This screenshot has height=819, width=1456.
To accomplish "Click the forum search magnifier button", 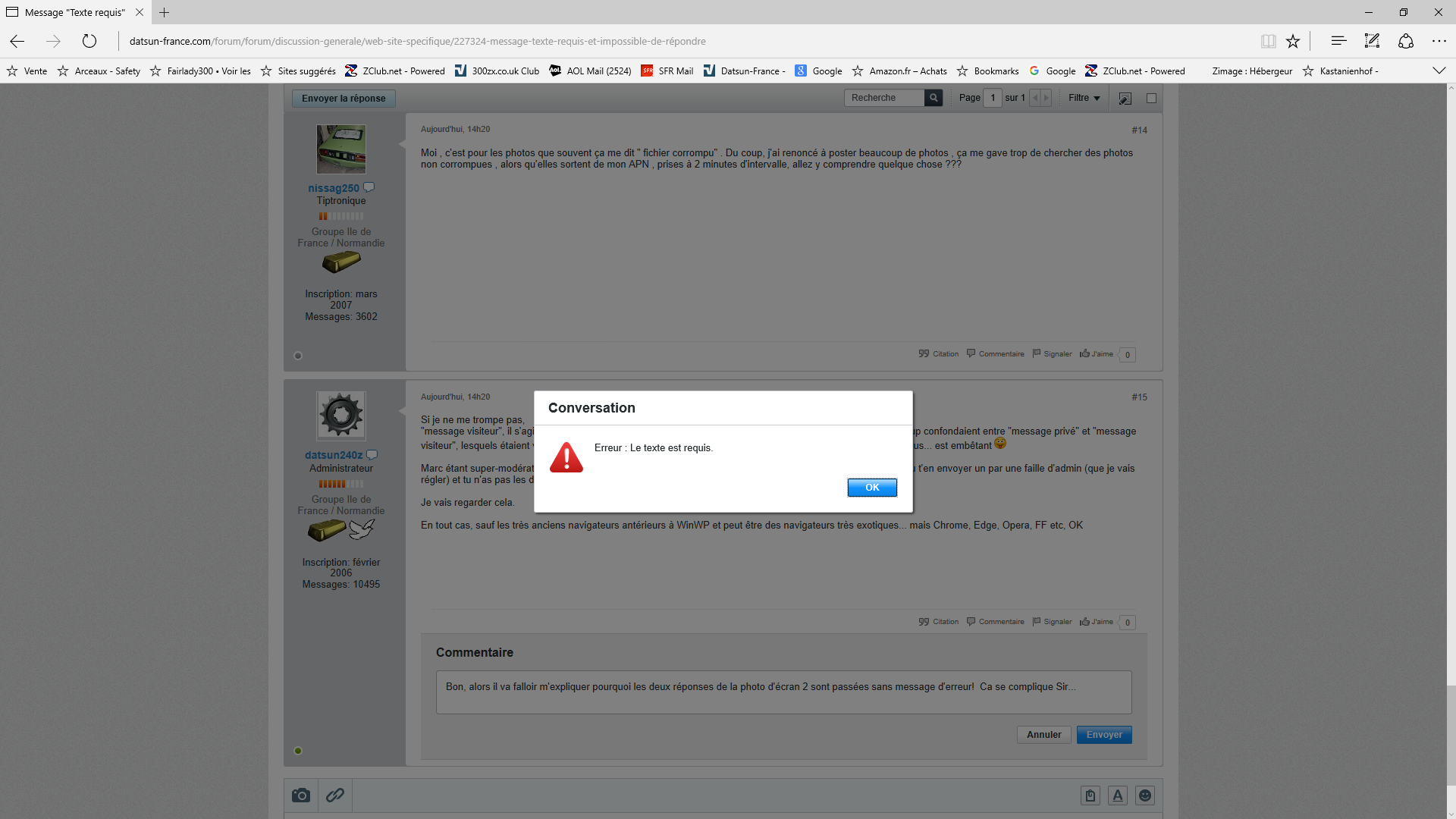I will (934, 98).
